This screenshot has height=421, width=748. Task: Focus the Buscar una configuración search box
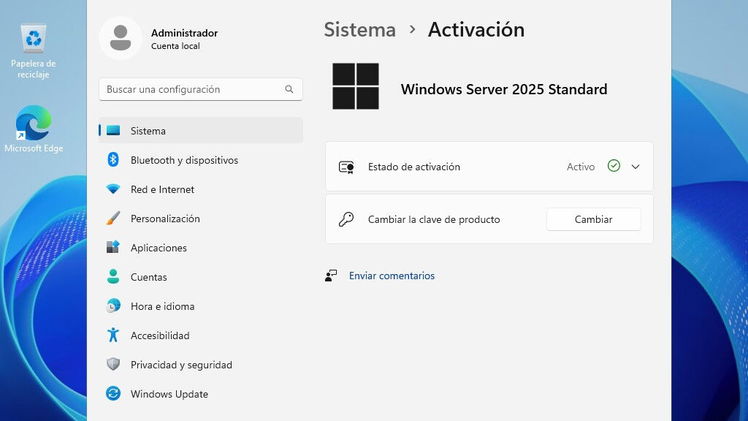[x=200, y=89]
